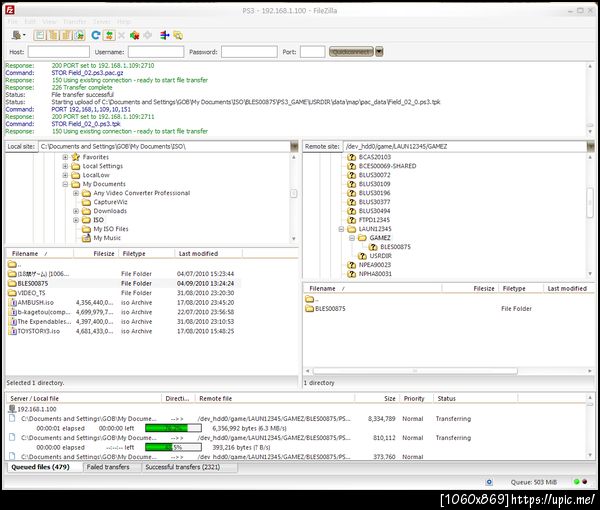
Task: Open the Site Manager toolbar icon
Action: [16, 35]
